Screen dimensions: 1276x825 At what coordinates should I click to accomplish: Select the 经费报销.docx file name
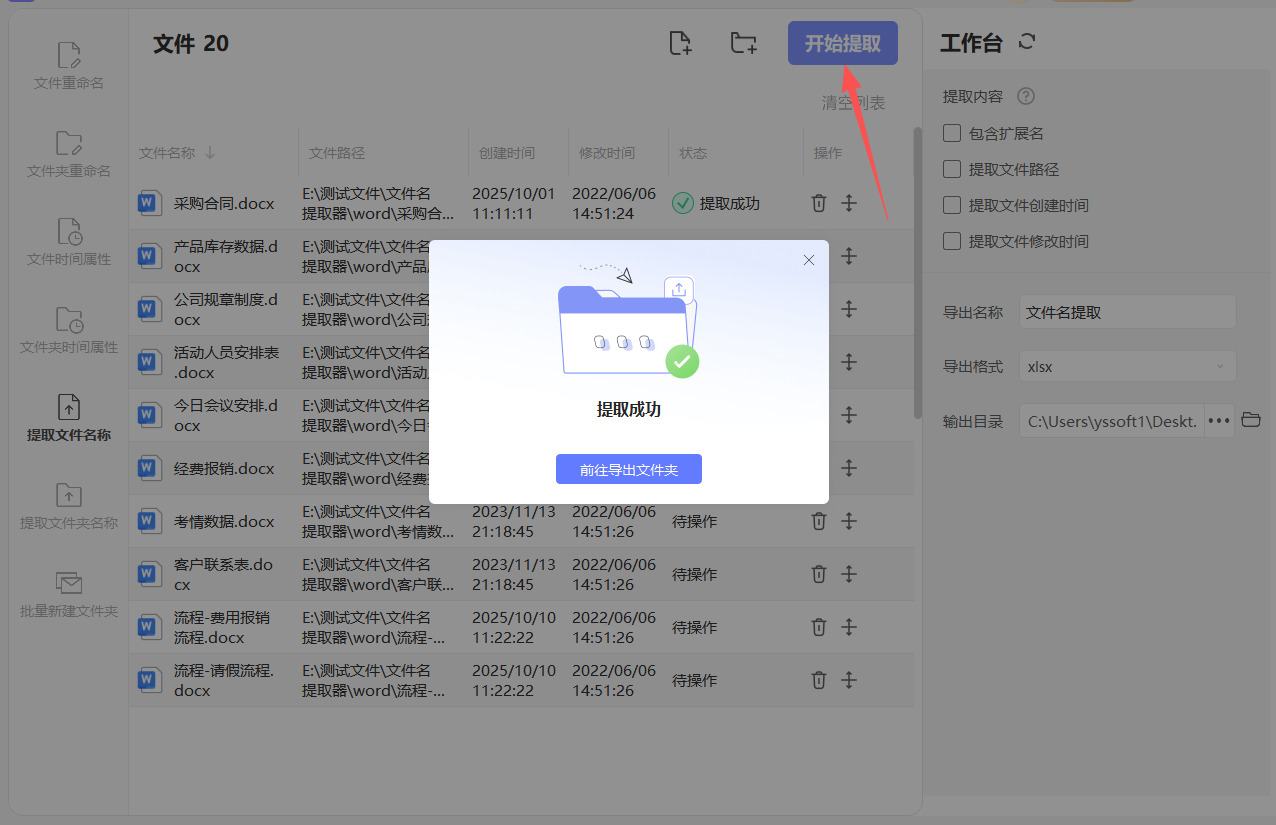(224, 468)
